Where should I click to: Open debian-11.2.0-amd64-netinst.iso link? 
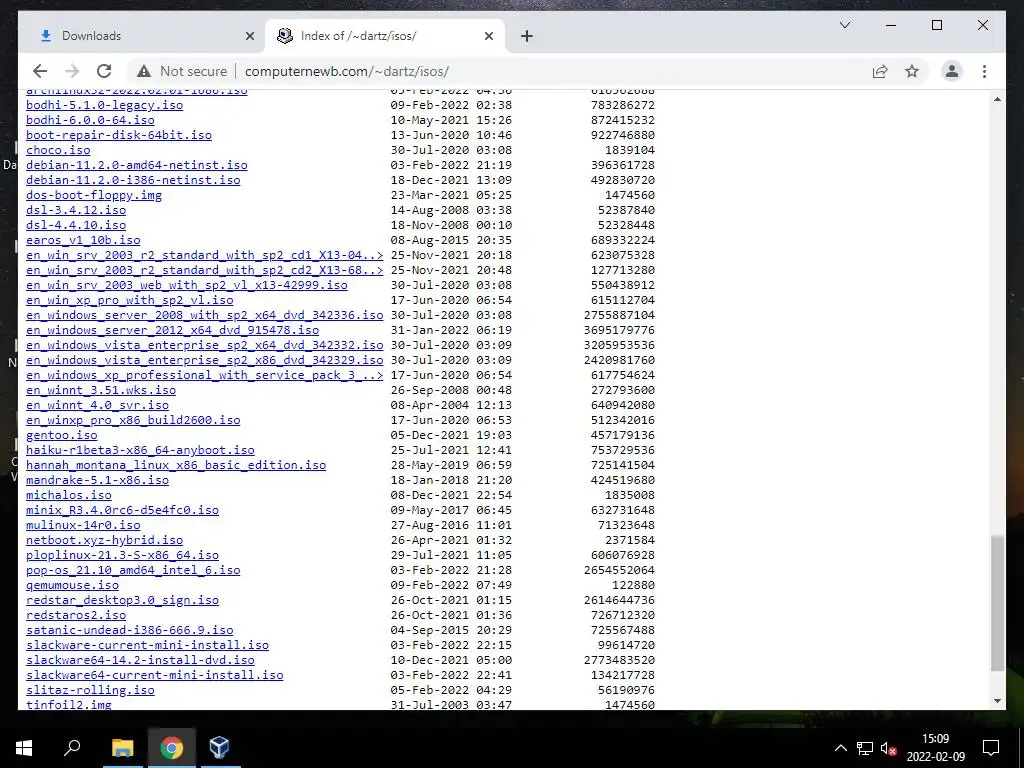(136, 165)
